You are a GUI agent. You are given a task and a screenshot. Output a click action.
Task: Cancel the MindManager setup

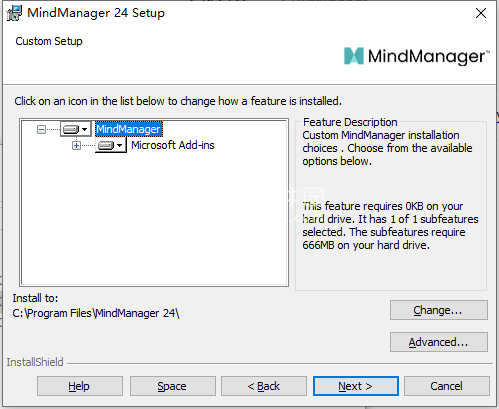click(447, 386)
